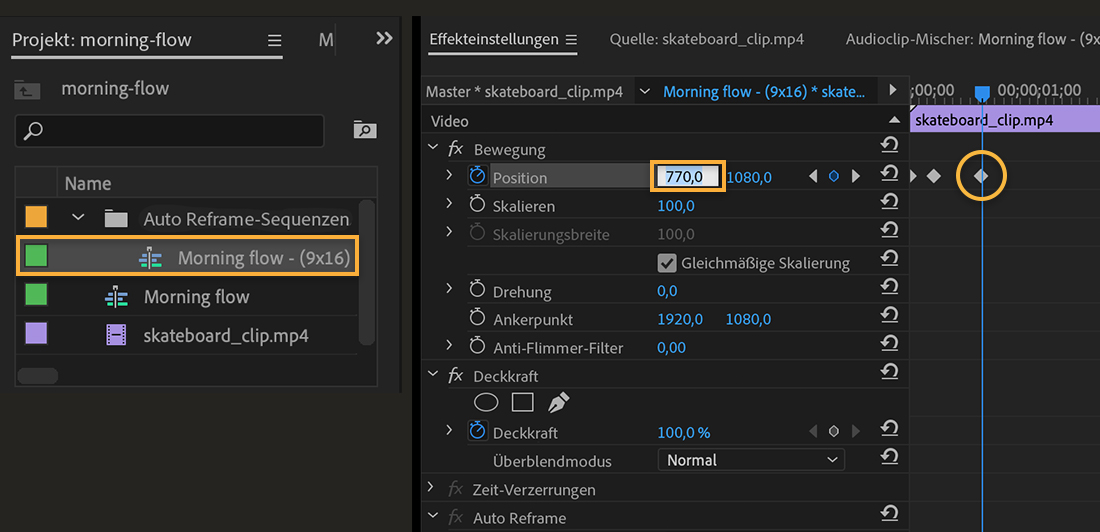Create an ellipse mask under Deckkraft
The height and width of the screenshot is (532, 1100).
click(x=486, y=403)
